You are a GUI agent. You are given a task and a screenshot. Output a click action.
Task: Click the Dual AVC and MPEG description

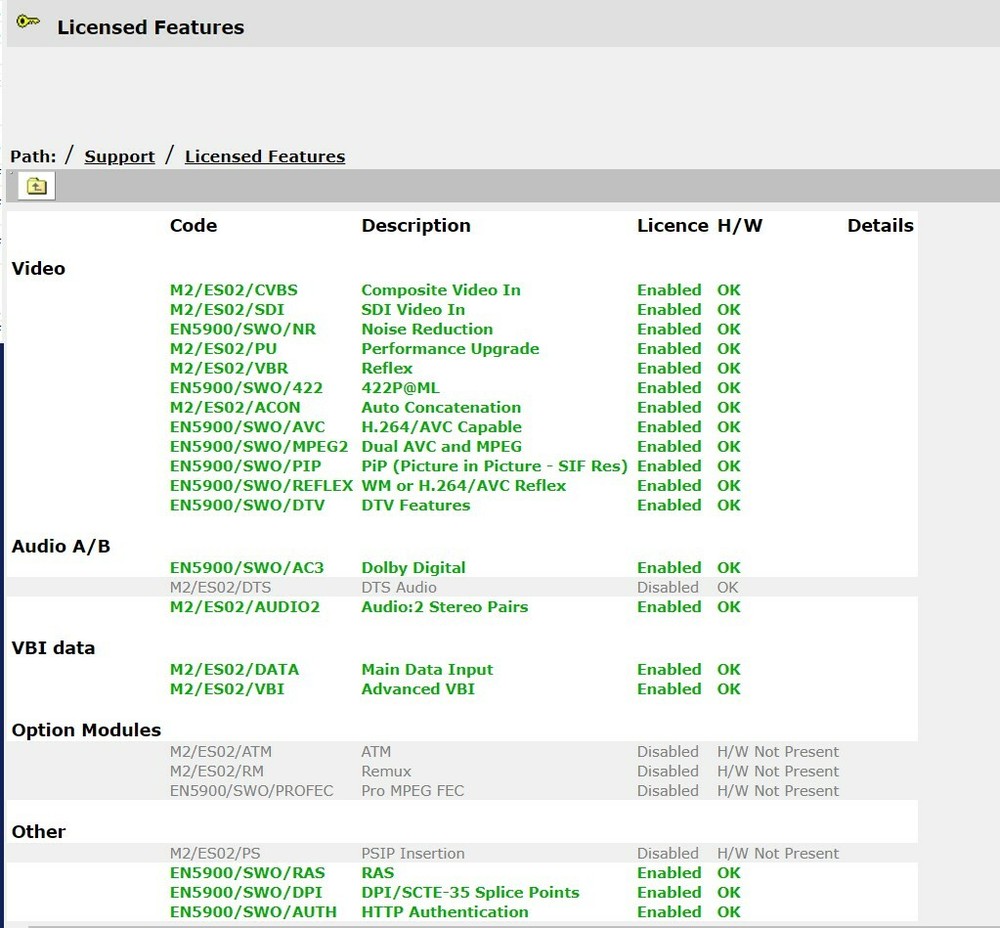tap(442, 446)
